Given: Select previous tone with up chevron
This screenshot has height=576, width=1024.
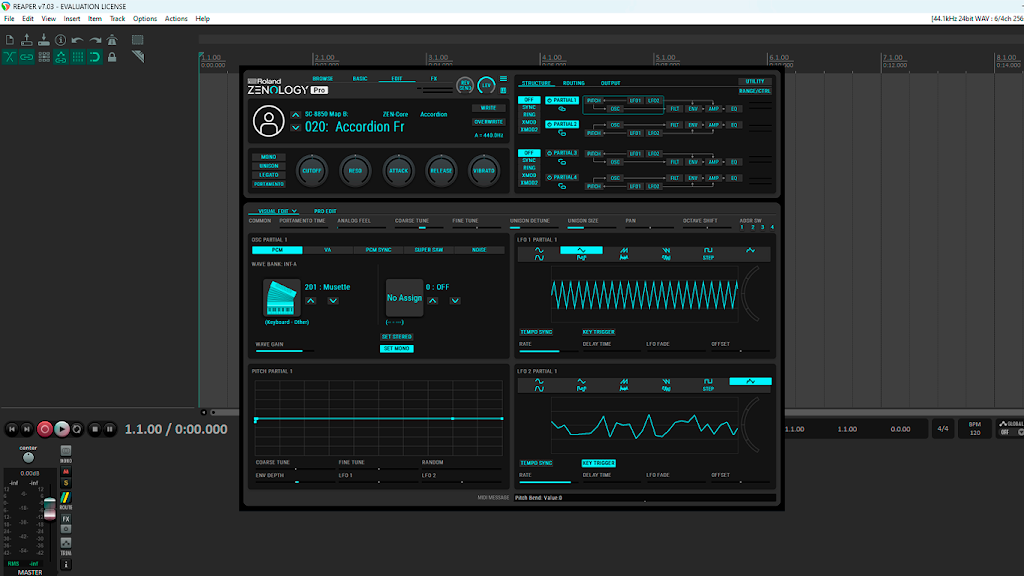Looking at the screenshot, I should [296, 115].
